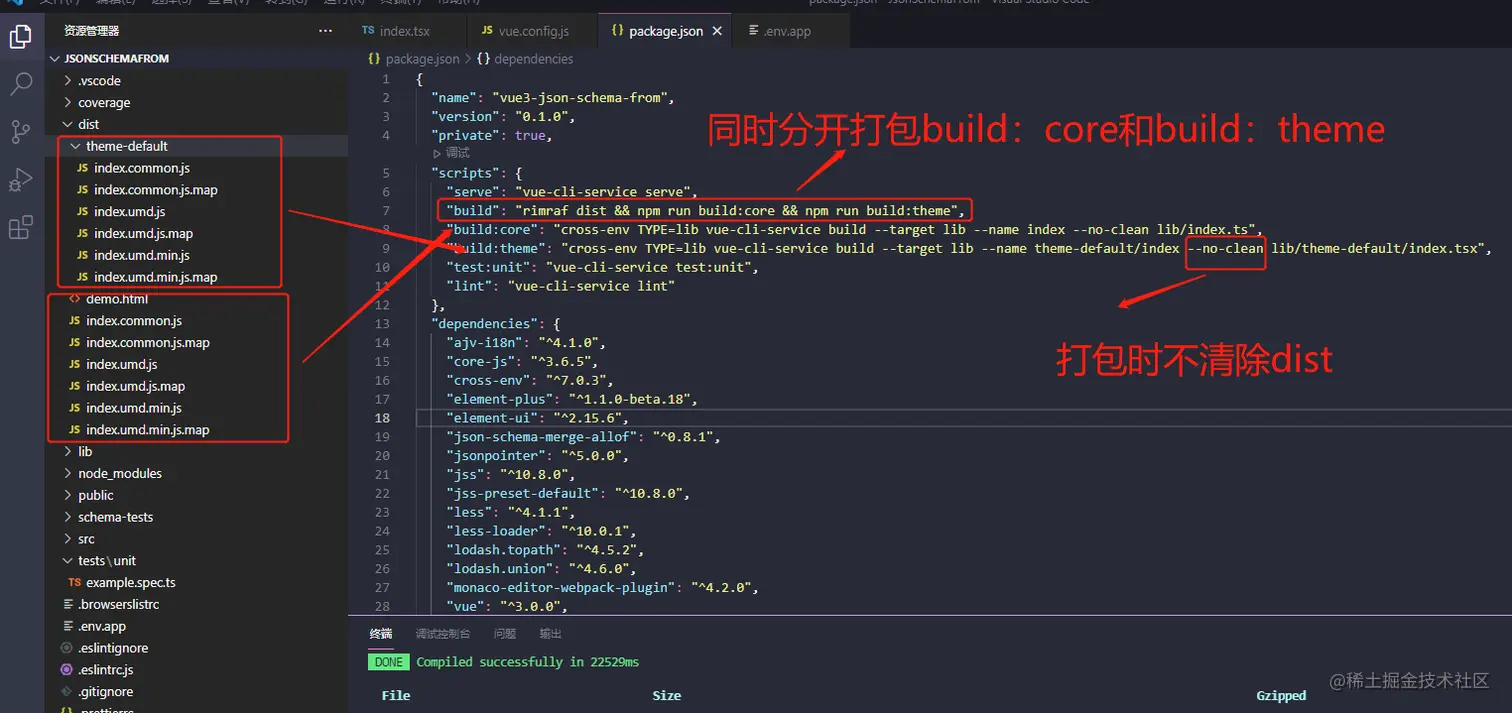The image size is (1512, 713).
Task: Click the "name" key on line 2
Action: coord(454,97)
